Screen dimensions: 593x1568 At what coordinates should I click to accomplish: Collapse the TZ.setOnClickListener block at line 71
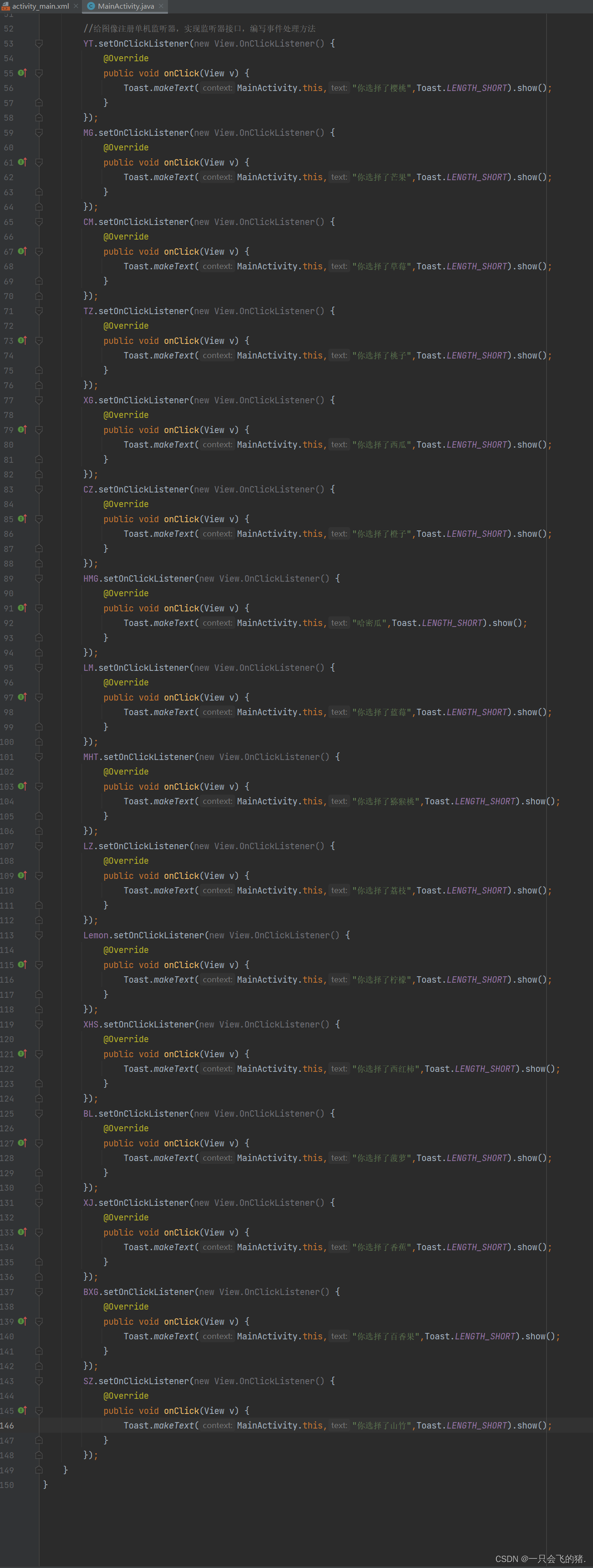(x=39, y=311)
